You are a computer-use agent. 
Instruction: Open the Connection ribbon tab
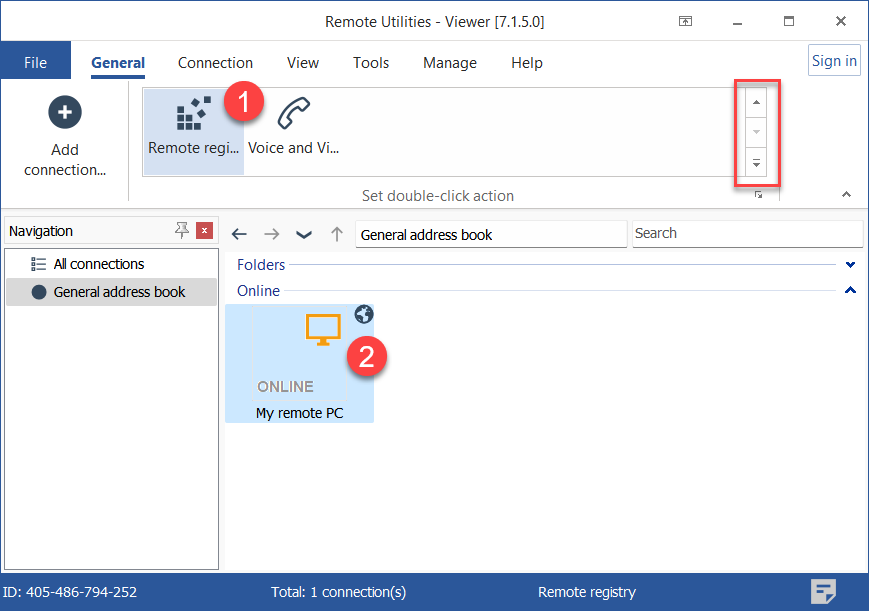click(215, 63)
